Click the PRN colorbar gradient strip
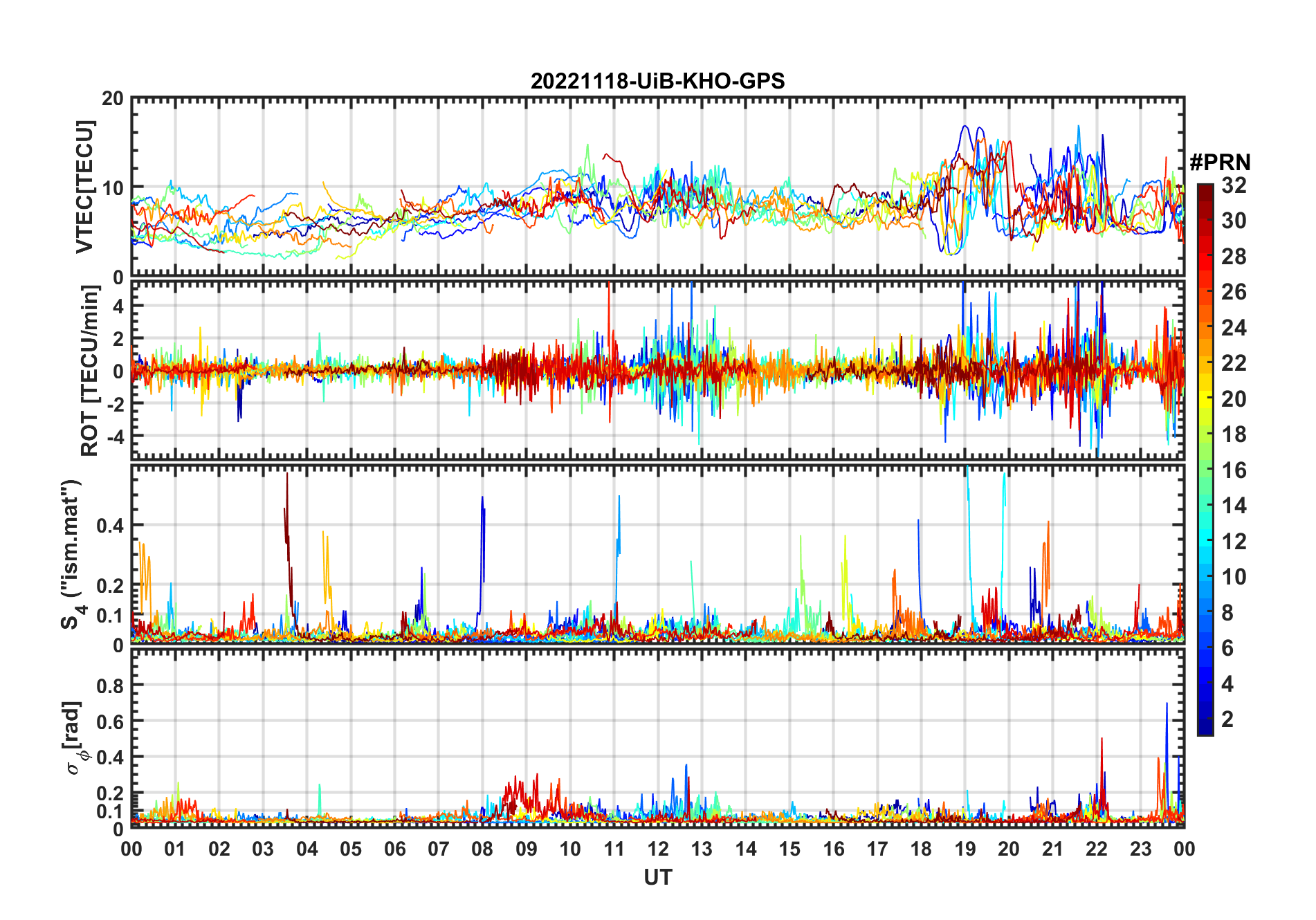 [1205, 459]
